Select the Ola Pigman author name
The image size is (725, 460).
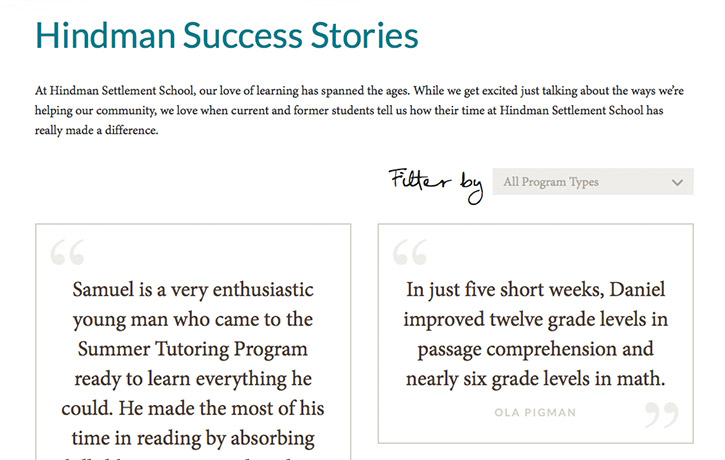(535, 411)
